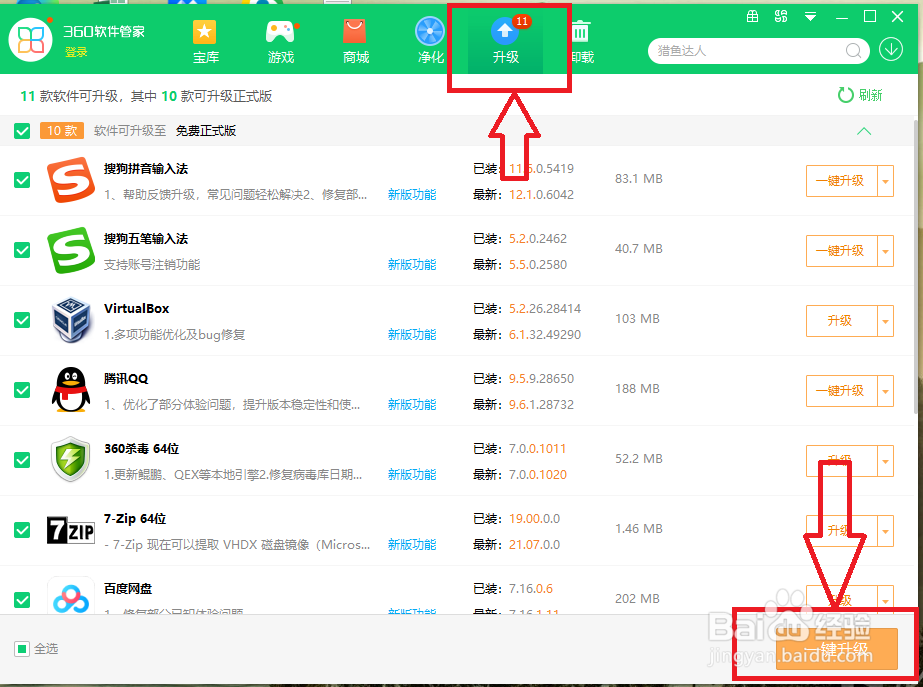Image resolution: width=923 pixels, height=687 pixels.
Task: Open the 游戏 gamepad icon
Action: (x=280, y=32)
